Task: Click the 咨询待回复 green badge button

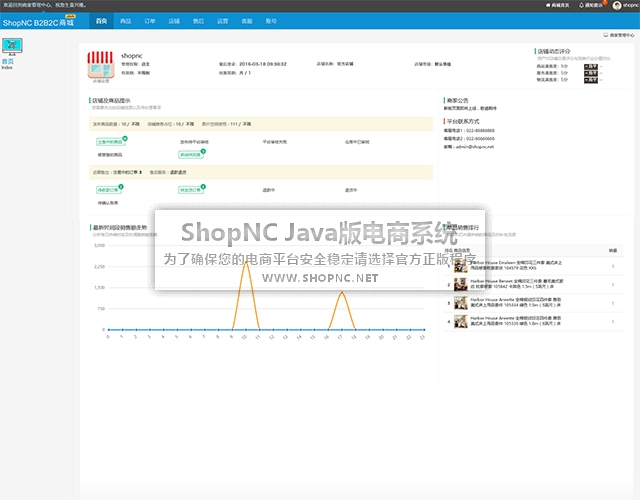Action: (x=191, y=155)
